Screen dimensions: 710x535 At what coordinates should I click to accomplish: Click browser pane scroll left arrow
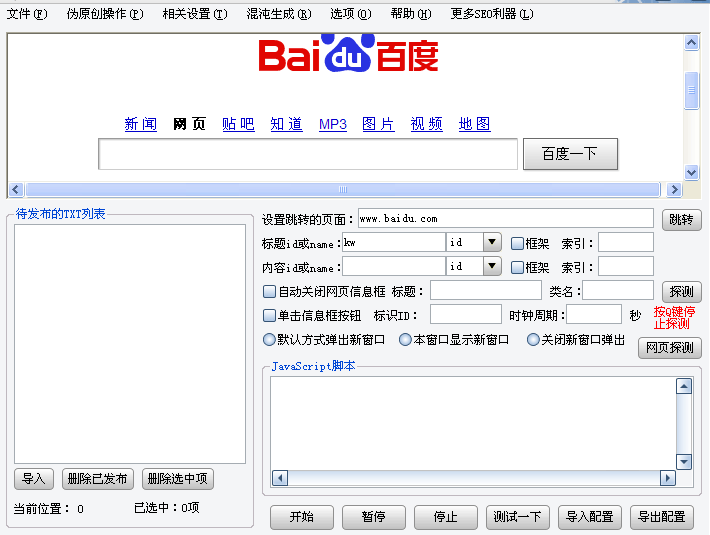click(16, 189)
